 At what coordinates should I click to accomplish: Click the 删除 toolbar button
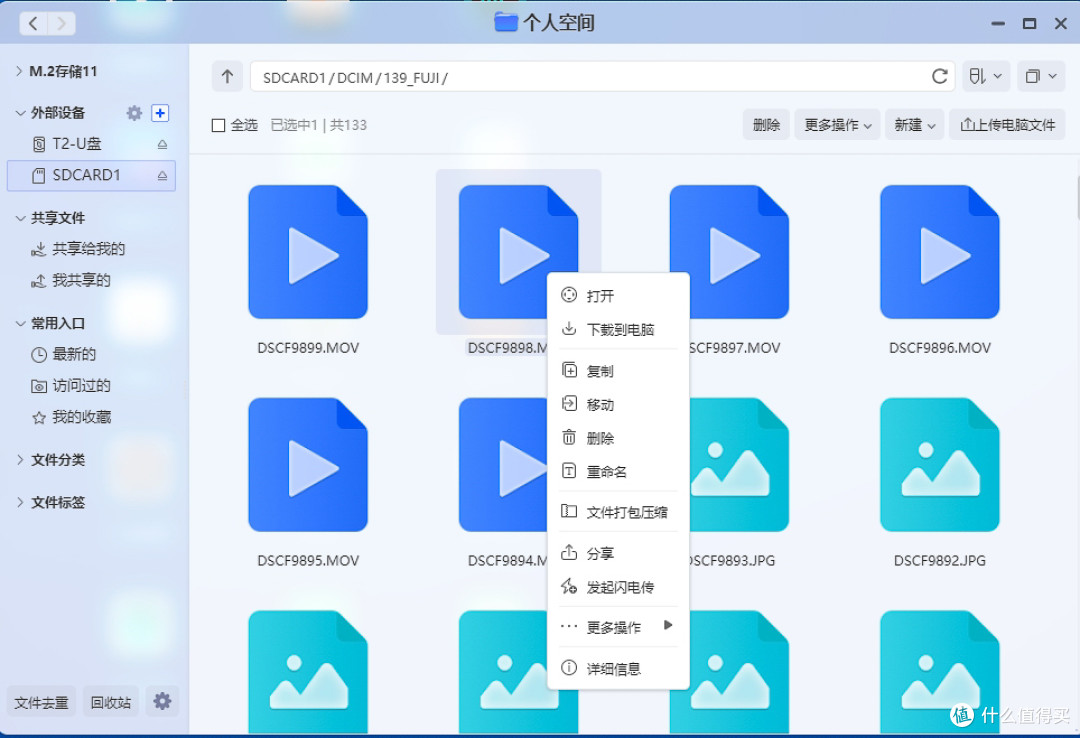click(766, 125)
